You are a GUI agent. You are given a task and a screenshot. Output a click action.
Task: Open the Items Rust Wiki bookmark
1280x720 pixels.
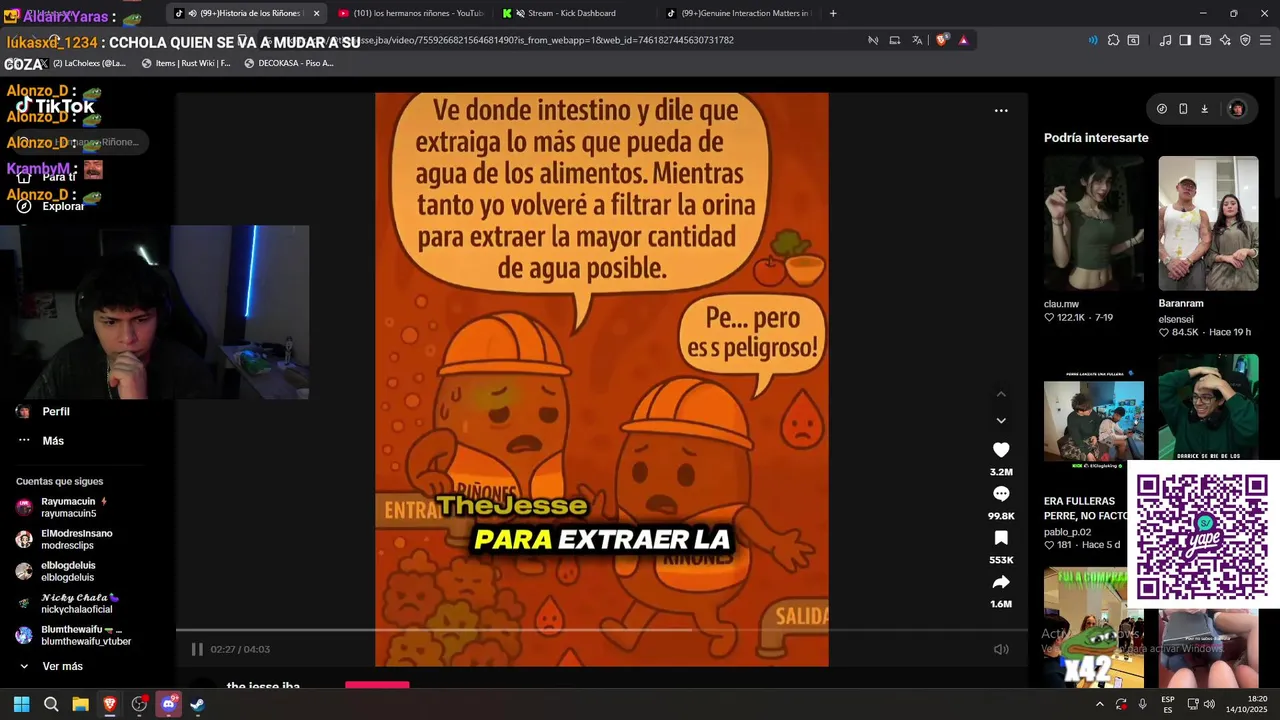pos(186,63)
